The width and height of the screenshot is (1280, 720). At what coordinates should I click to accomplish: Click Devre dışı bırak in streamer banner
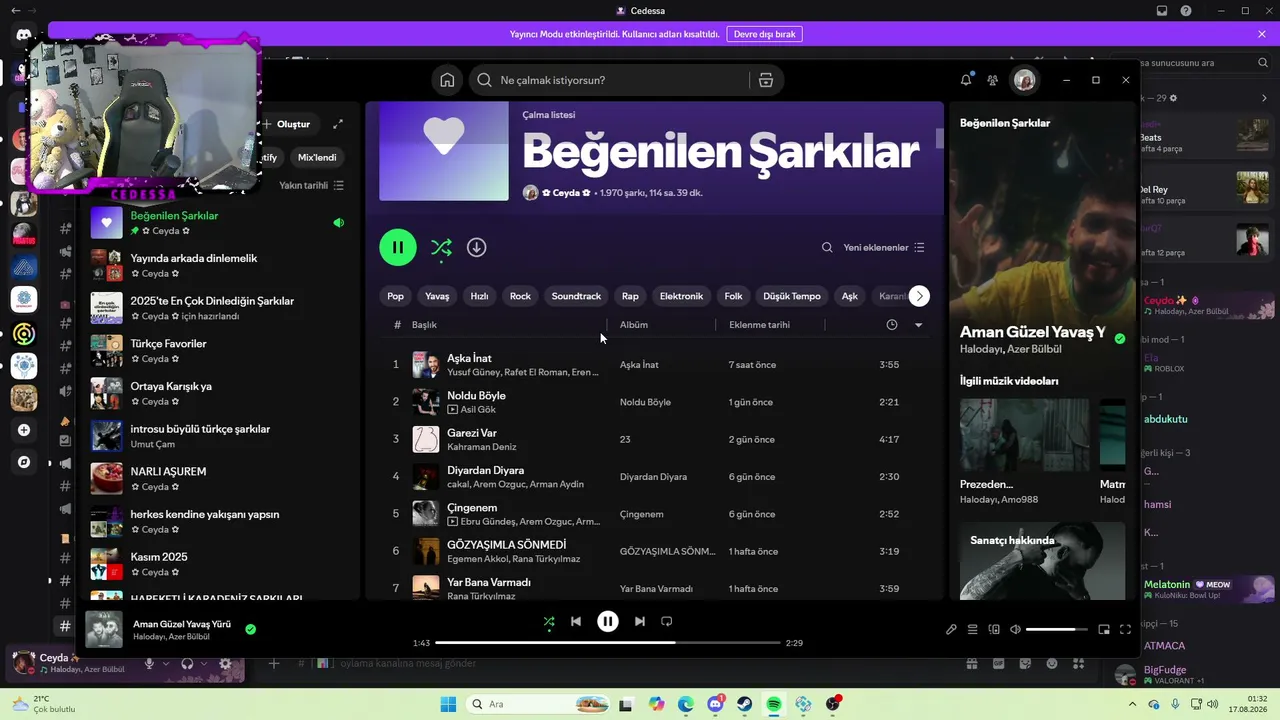(x=765, y=34)
